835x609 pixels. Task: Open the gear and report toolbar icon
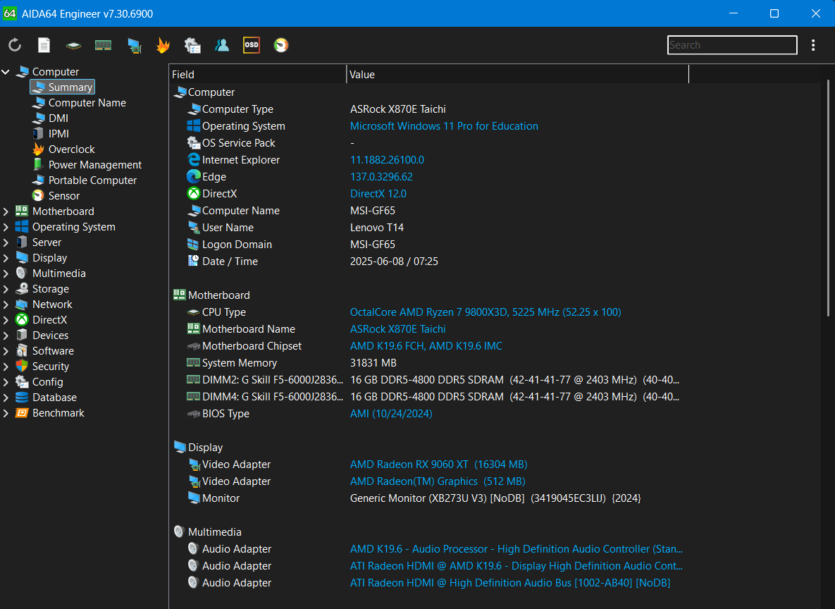(x=192, y=45)
